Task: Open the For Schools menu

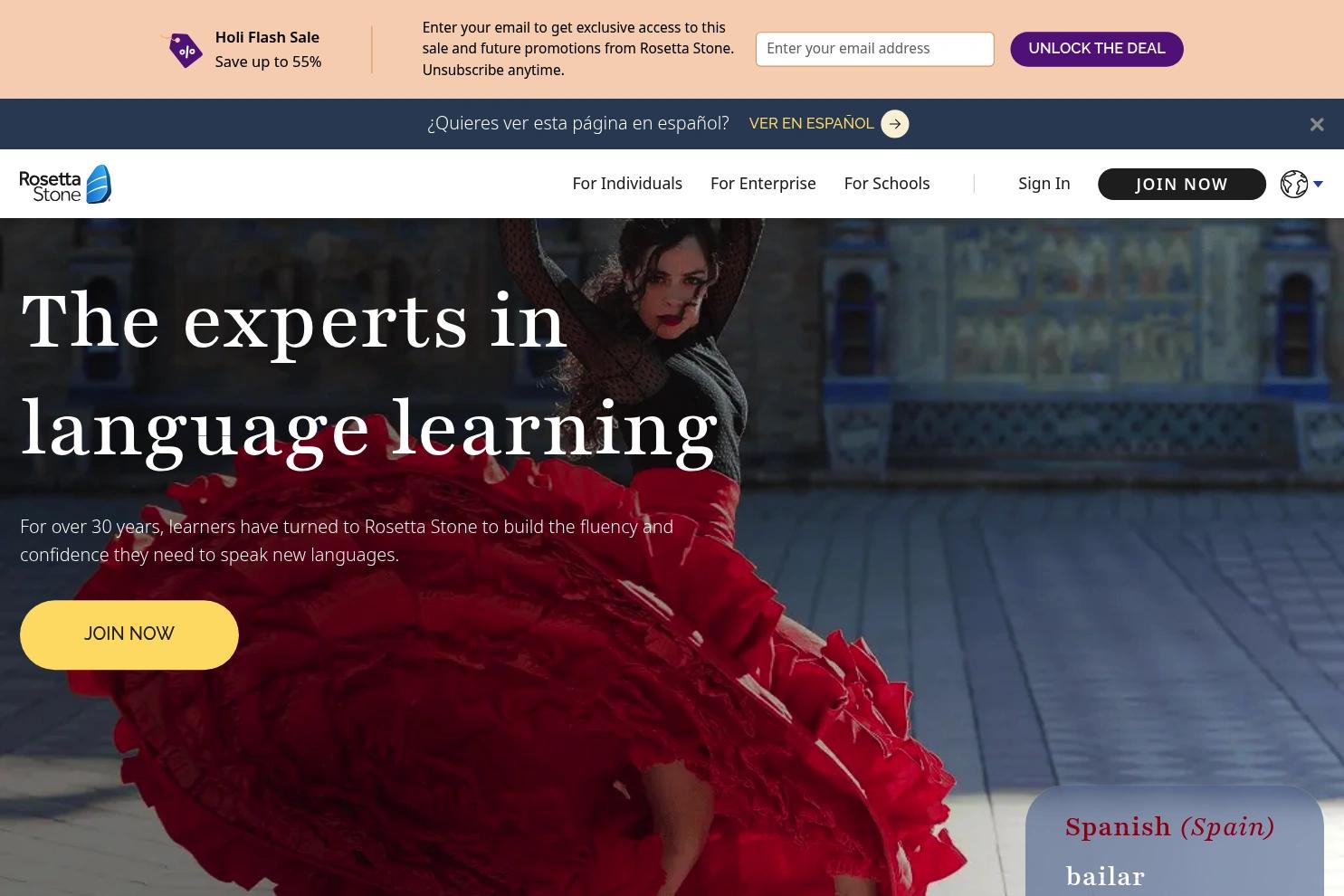Action: (887, 184)
